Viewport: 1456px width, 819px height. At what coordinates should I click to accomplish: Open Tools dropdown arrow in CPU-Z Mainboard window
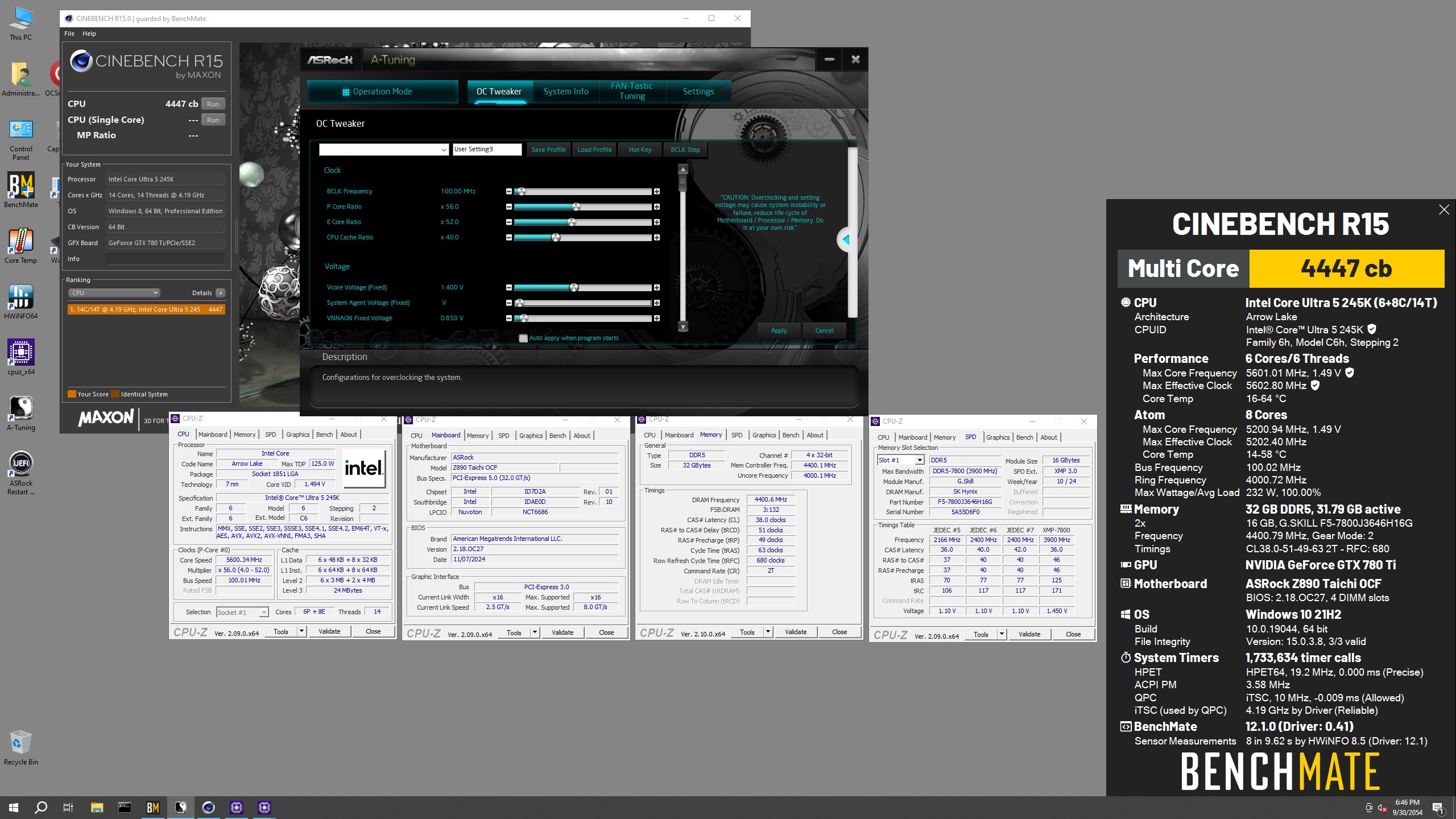[x=535, y=632]
